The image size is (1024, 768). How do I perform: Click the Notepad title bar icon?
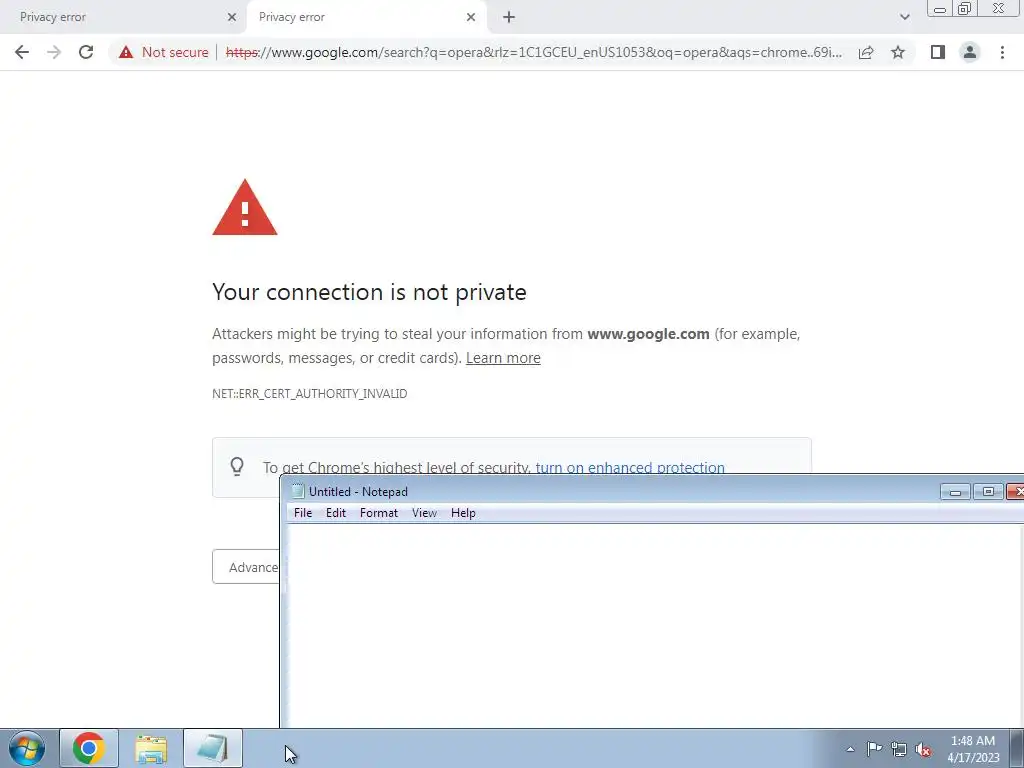click(x=298, y=491)
